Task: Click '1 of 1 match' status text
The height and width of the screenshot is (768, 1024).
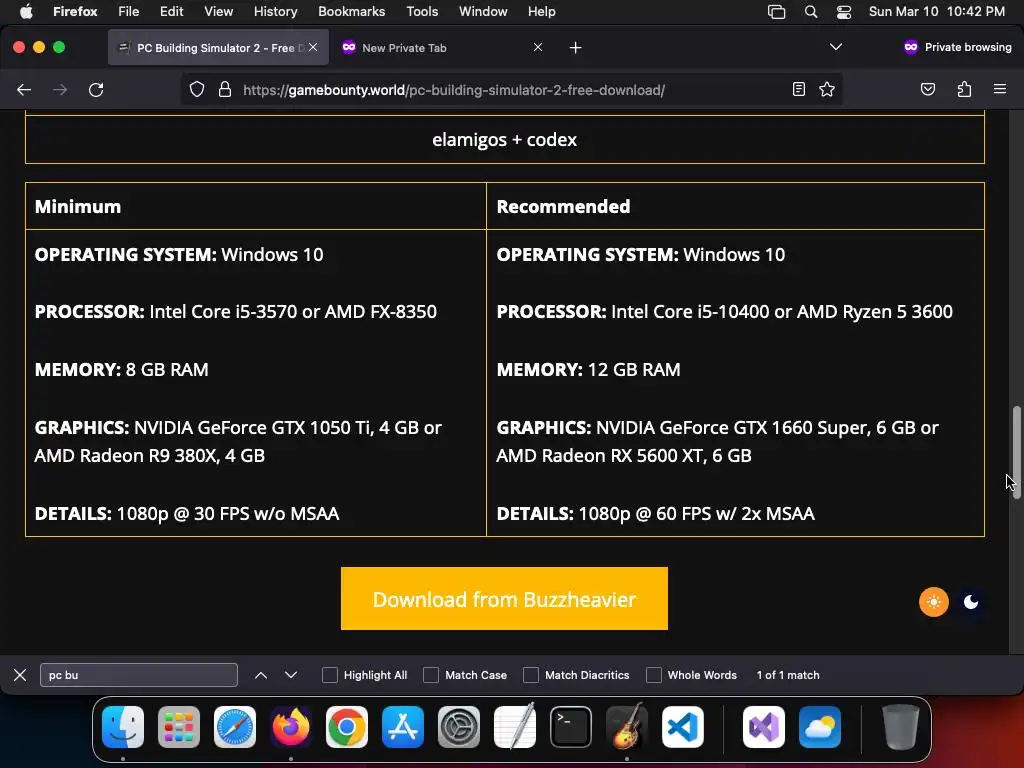Action: pyautogui.click(x=788, y=675)
